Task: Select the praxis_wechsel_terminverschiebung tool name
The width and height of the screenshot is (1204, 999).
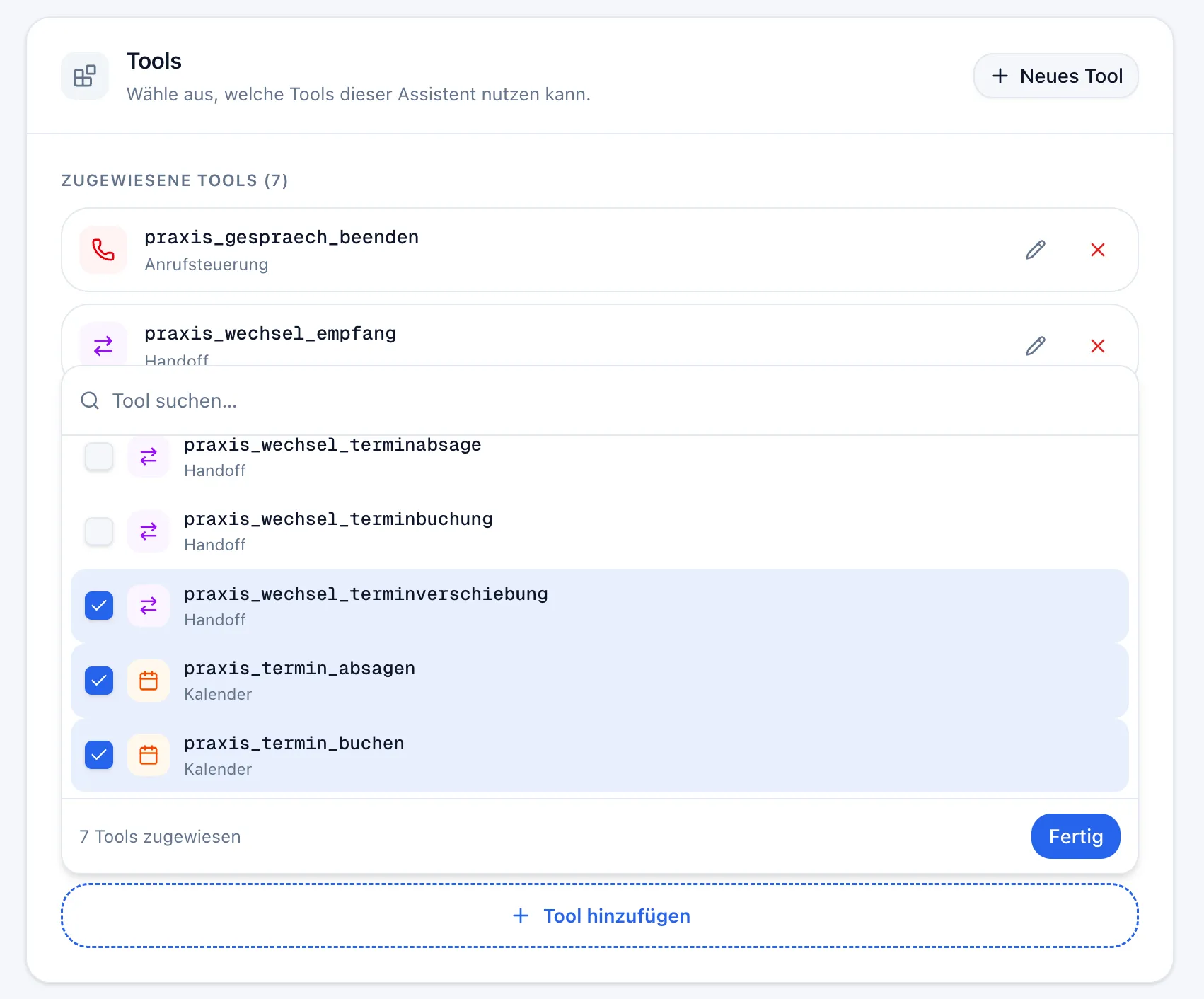Action: [x=366, y=594]
